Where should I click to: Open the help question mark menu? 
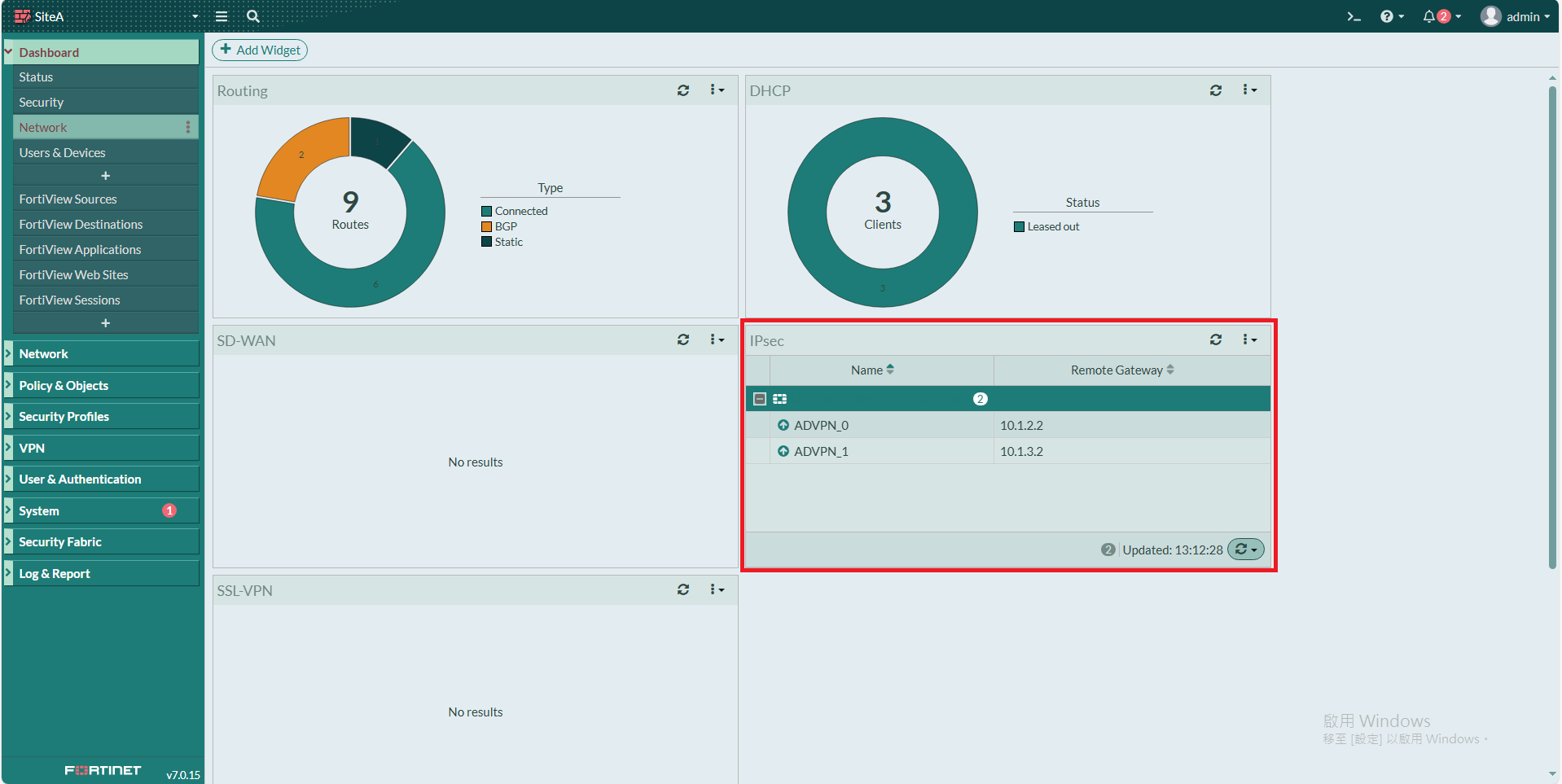[x=1392, y=16]
